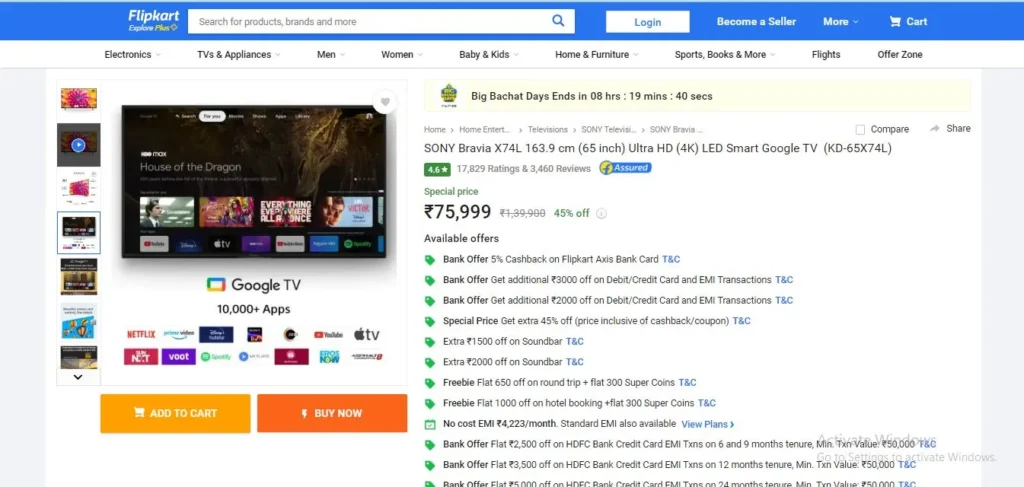Click the Prime Video app logo

pos(179,334)
